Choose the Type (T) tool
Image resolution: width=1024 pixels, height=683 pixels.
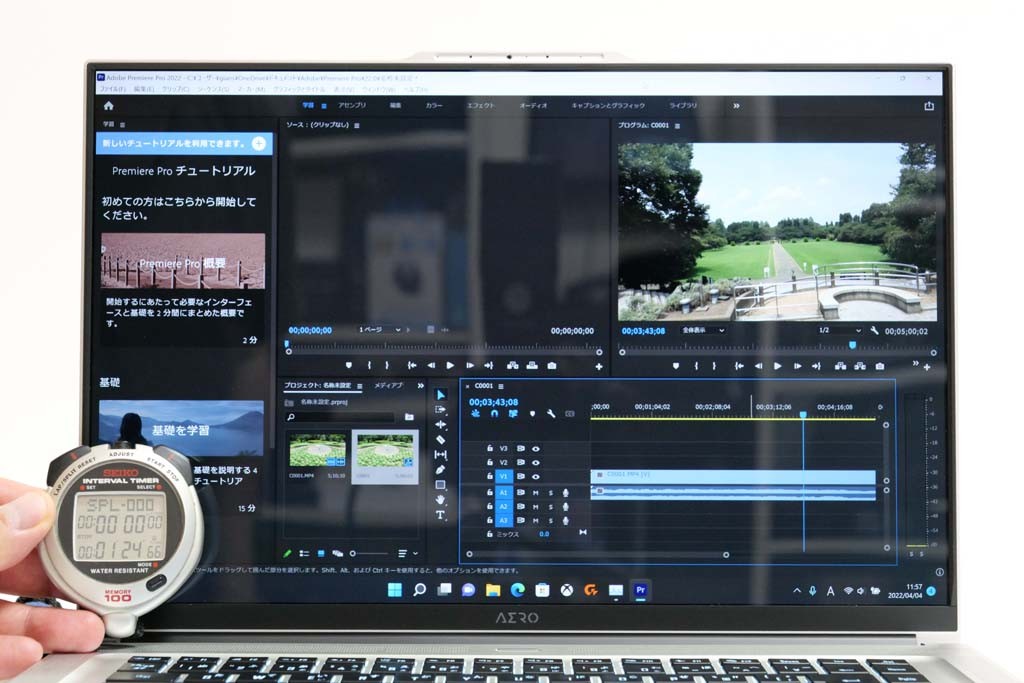441,515
